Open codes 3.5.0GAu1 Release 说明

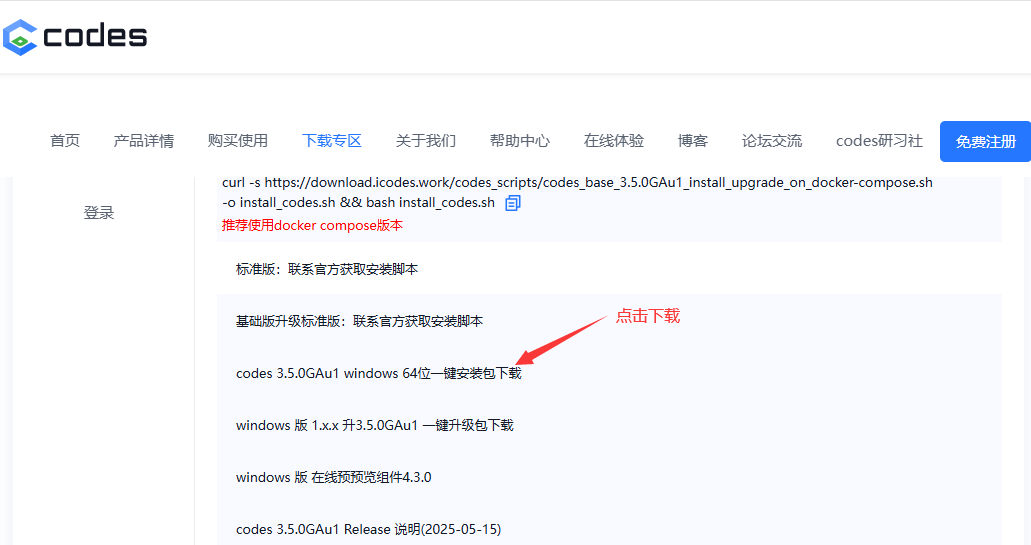point(369,529)
